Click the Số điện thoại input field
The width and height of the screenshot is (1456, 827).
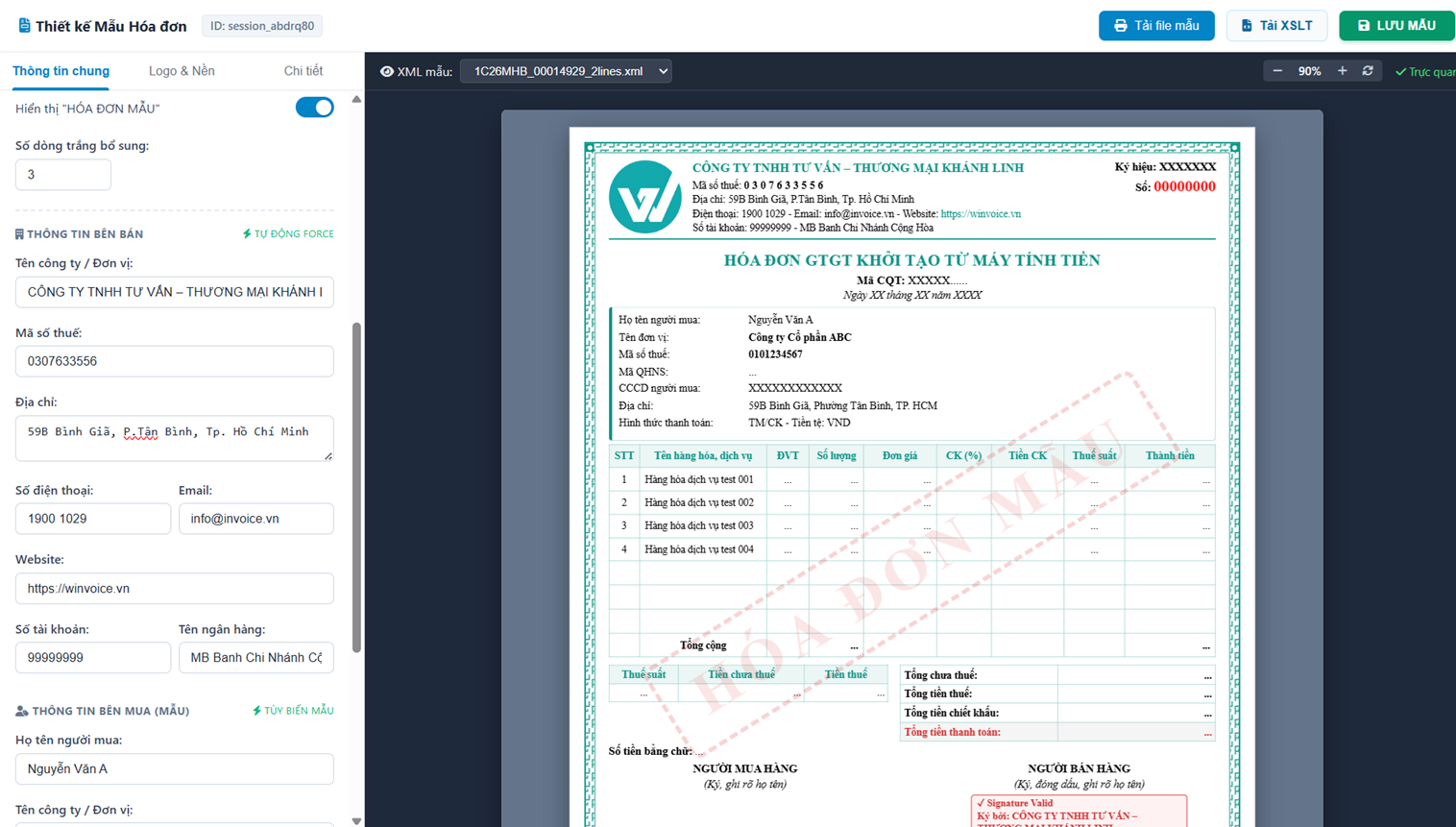click(x=93, y=519)
